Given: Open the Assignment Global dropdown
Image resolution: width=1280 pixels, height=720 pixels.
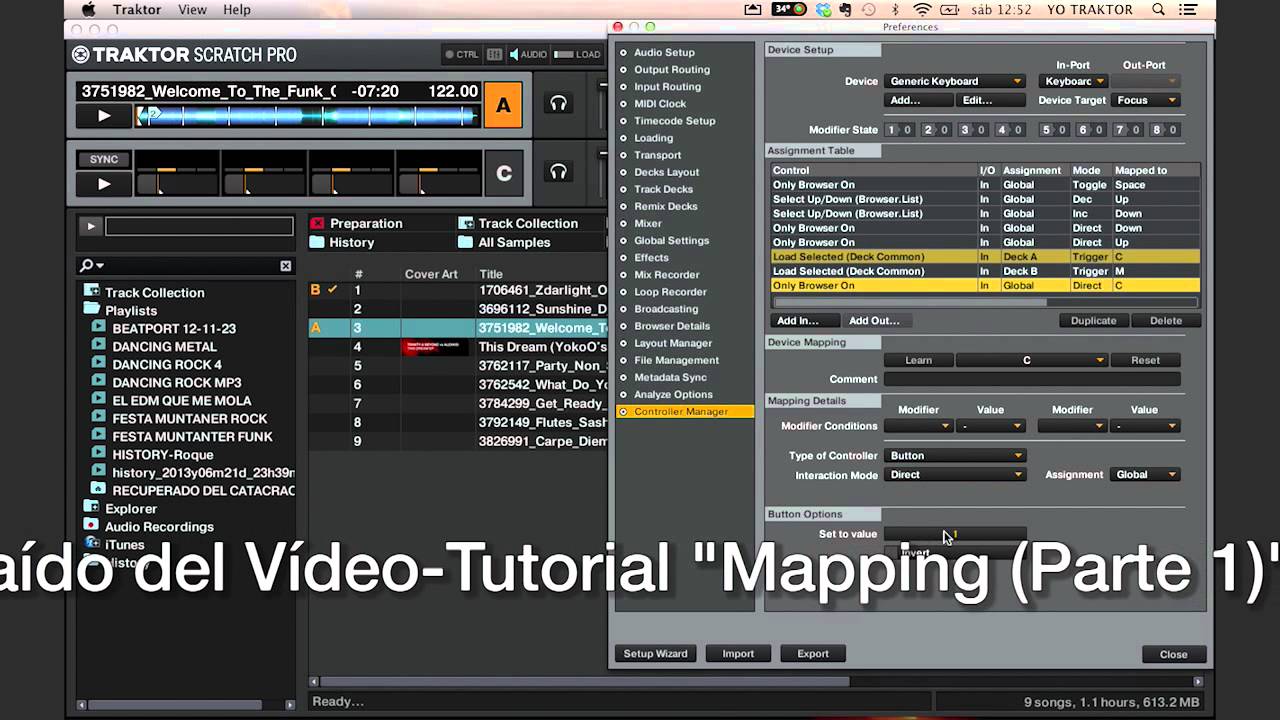Looking at the screenshot, I should [1144, 475].
